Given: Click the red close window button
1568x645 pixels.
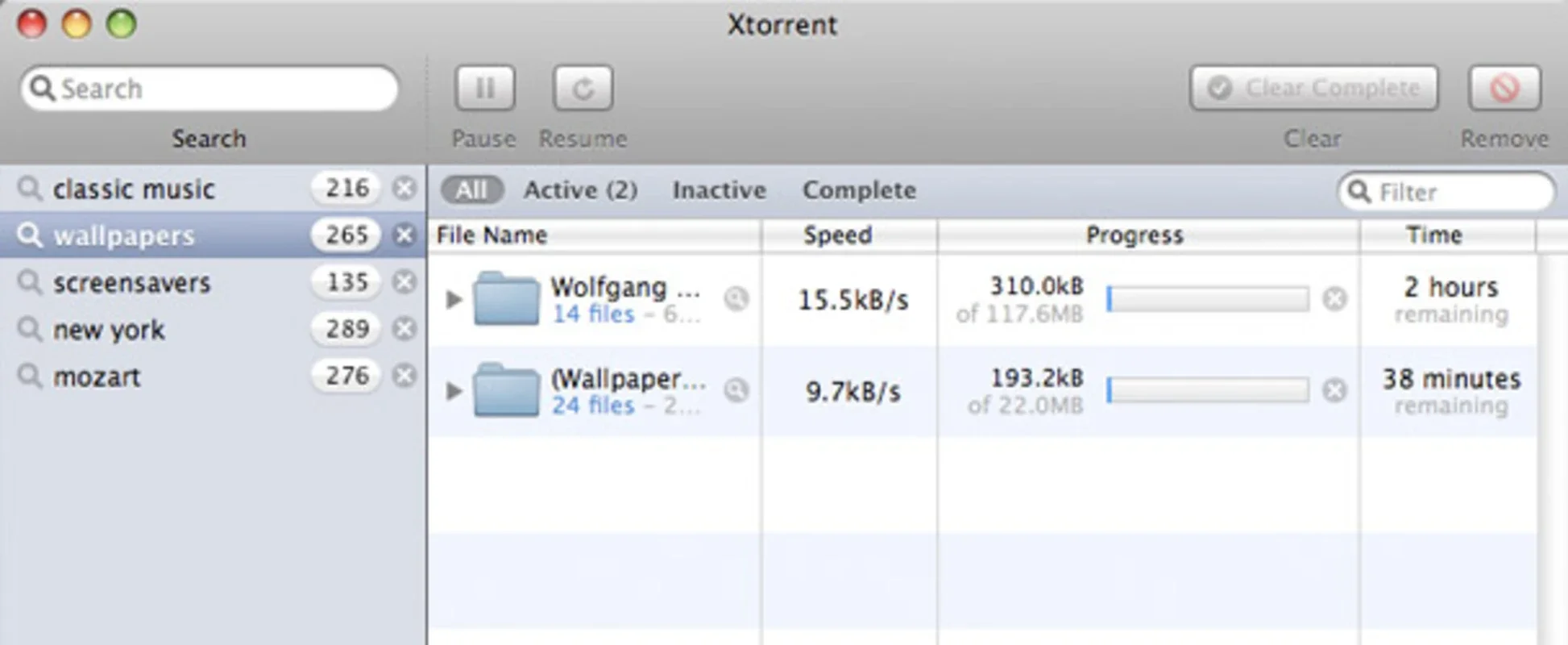Looking at the screenshot, I should point(32,23).
